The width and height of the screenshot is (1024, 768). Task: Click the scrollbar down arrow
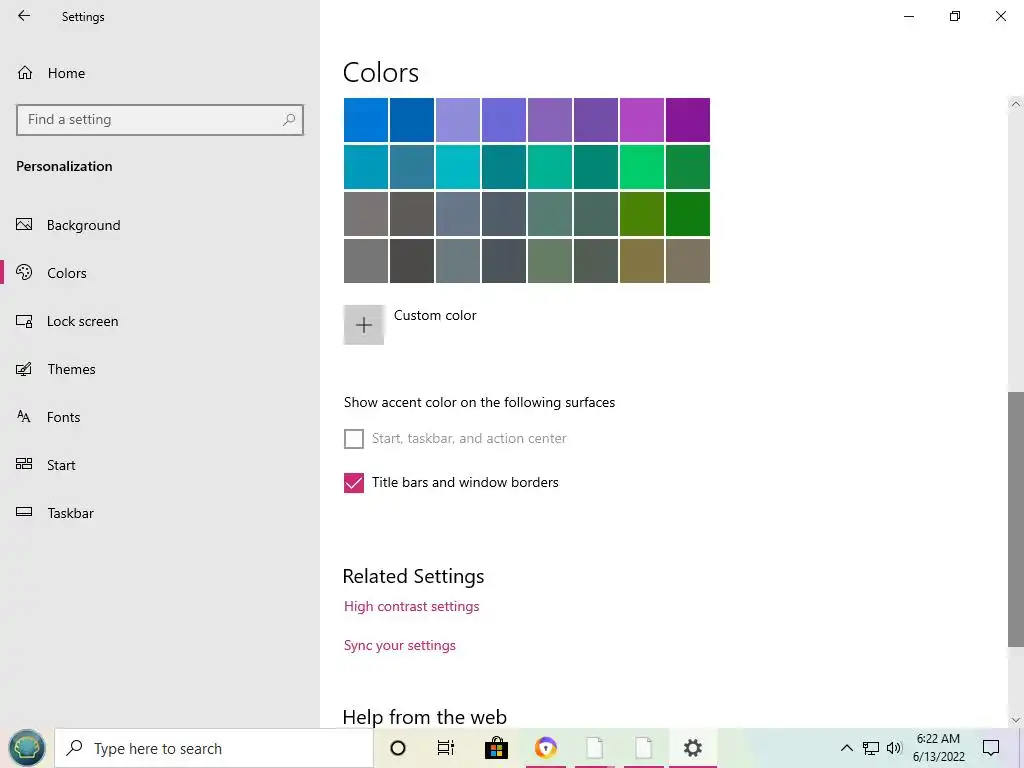[x=1016, y=719]
